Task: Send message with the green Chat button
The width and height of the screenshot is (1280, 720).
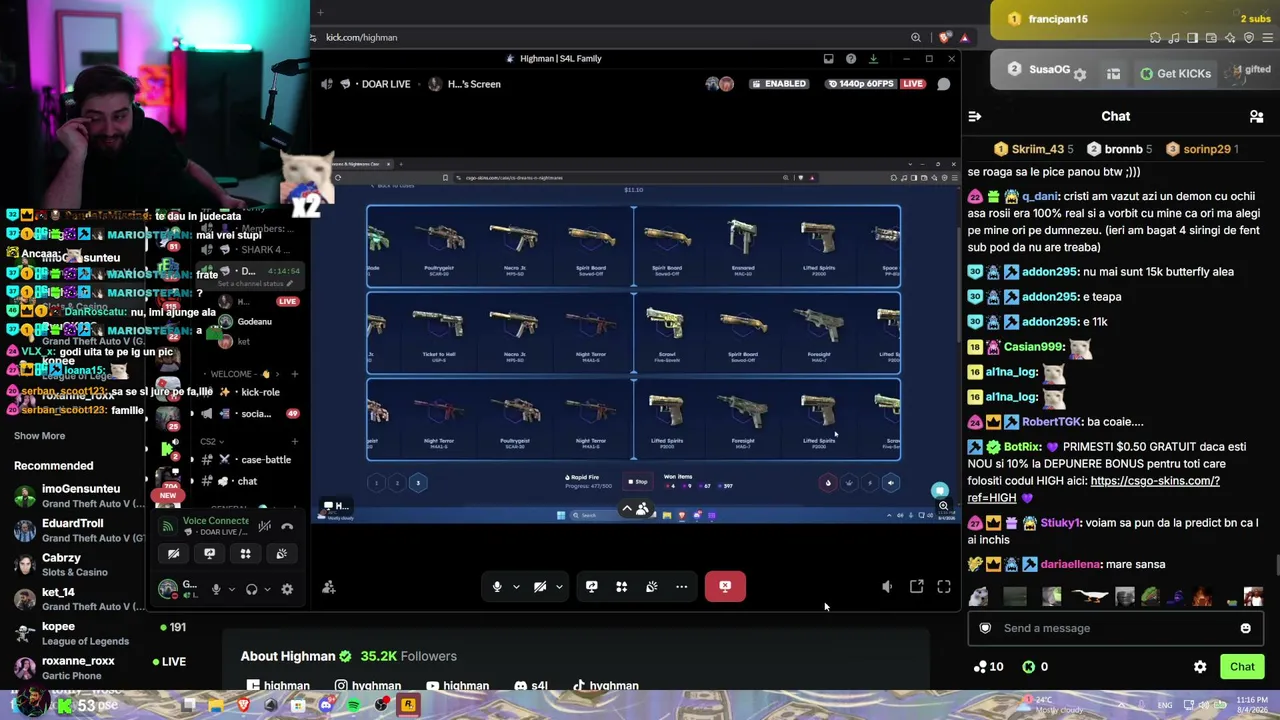Action: tap(1242, 667)
